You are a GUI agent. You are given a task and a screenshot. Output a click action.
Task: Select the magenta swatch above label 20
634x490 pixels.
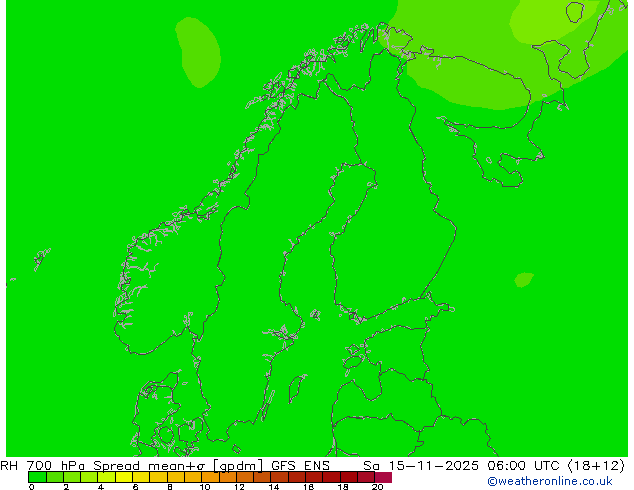point(383,477)
